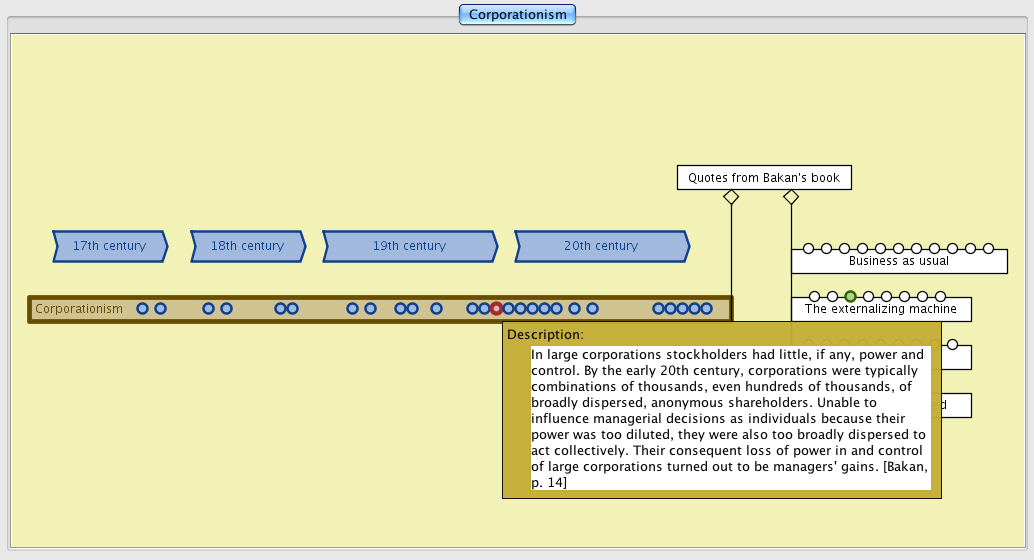Click the last blue marker on Corporationism timeline

pos(706,309)
